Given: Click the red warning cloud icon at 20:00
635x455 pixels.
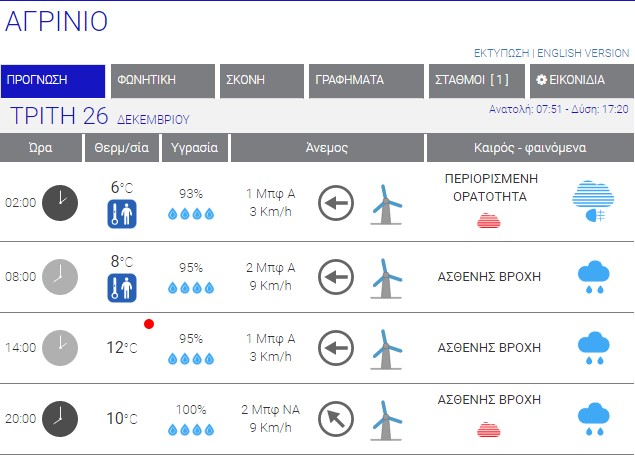Looking at the screenshot, I should (490, 430).
